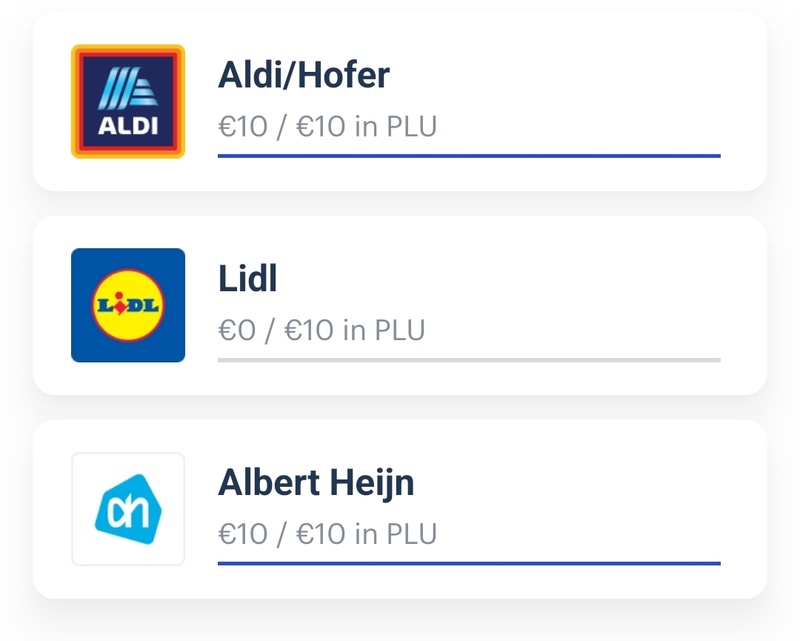Click the Lidl empty grey progress bar

pos(469,360)
